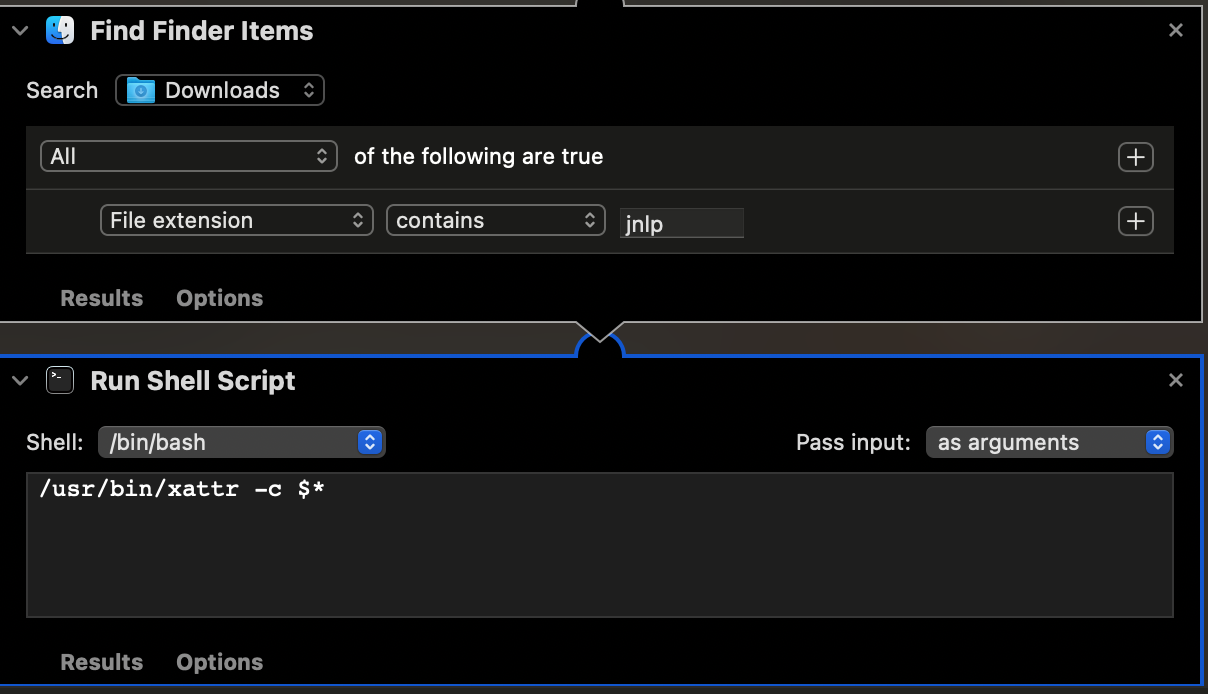Add a criterion with the top plus button
The image size is (1208, 694).
click(x=1135, y=157)
